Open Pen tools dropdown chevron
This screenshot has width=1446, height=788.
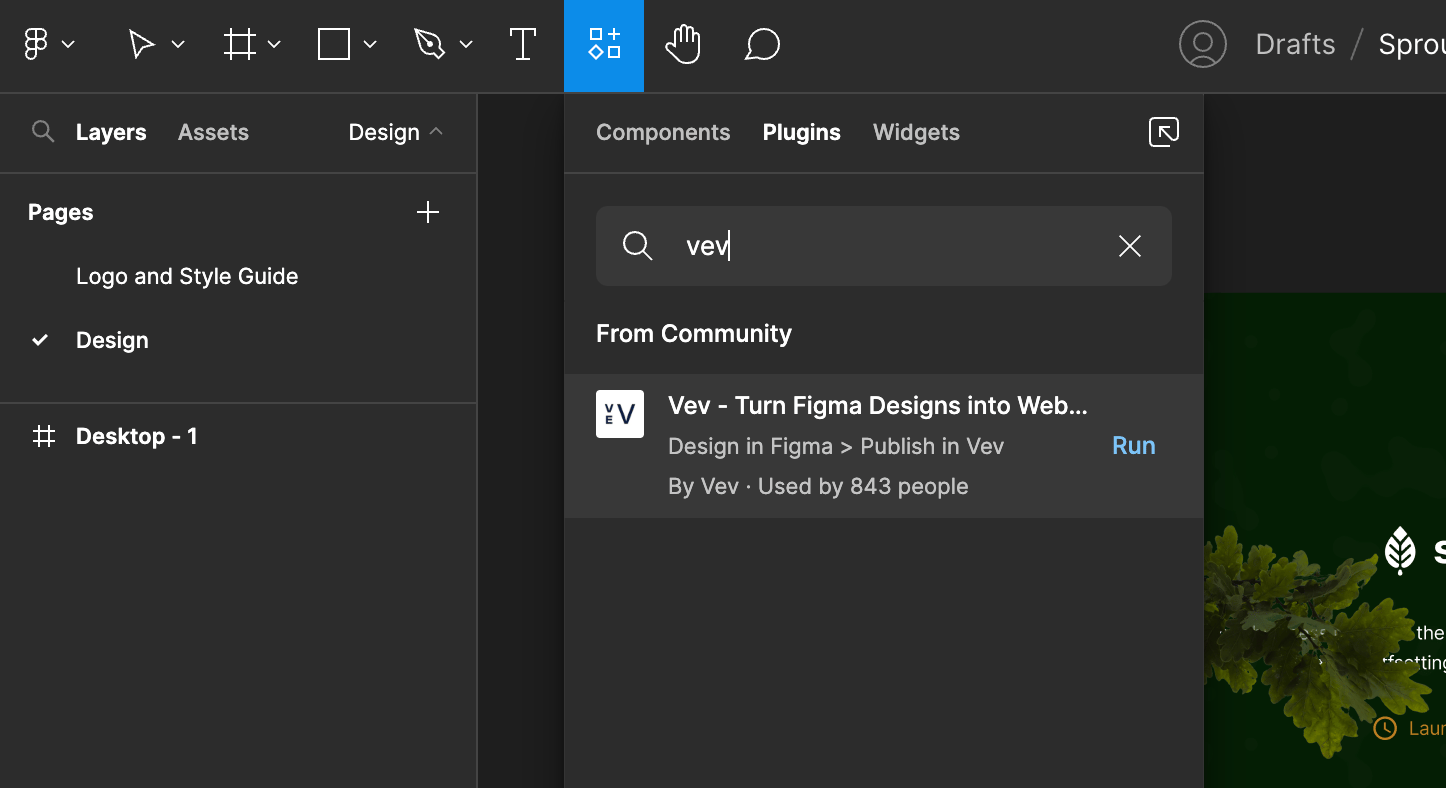(x=466, y=44)
